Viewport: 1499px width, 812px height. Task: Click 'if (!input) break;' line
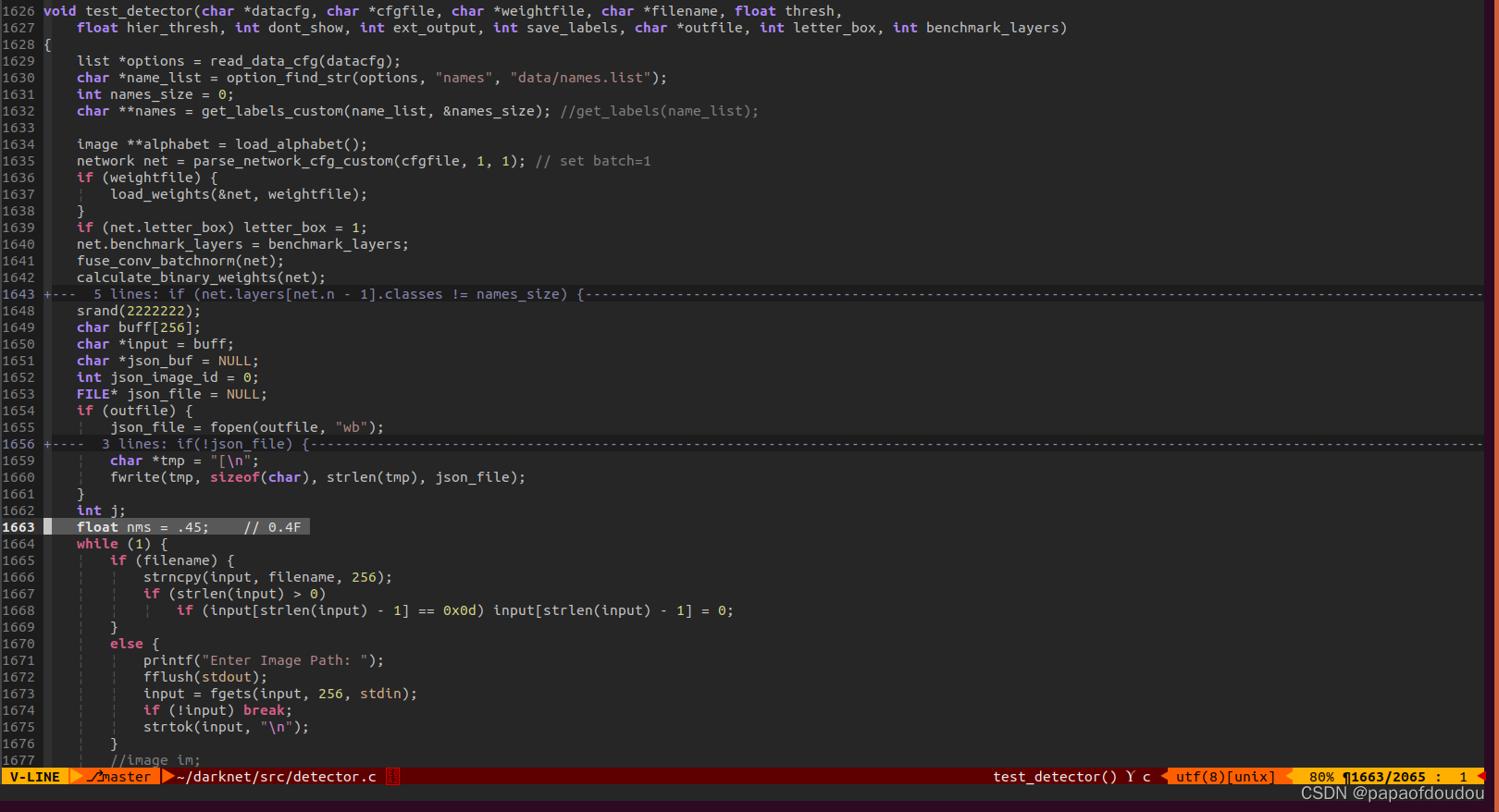(217, 710)
